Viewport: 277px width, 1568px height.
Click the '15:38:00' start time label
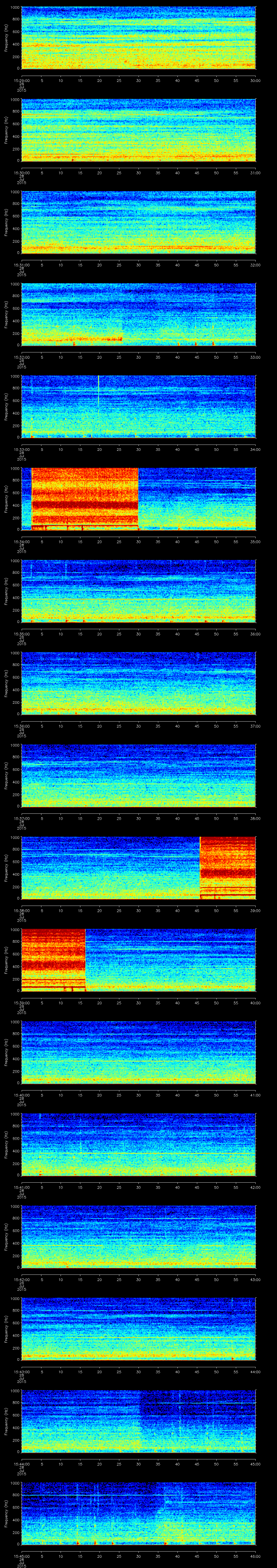click(x=22, y=910)
